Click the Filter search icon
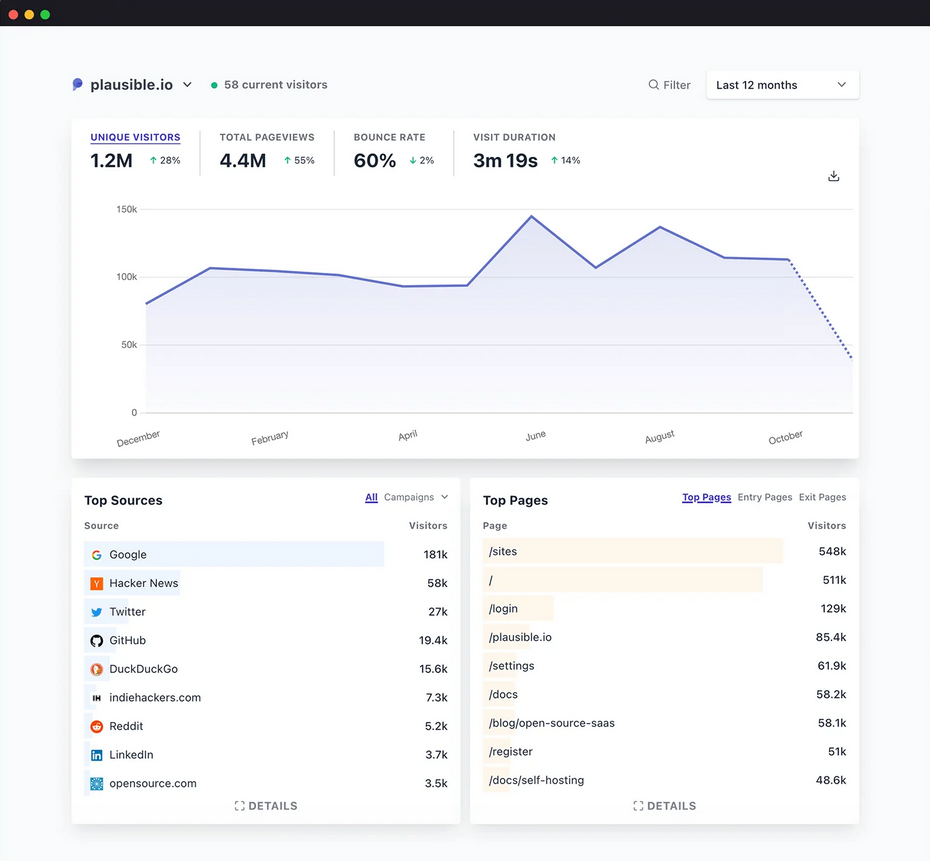This screenshot has width=930, height=861. pos(654,85)
